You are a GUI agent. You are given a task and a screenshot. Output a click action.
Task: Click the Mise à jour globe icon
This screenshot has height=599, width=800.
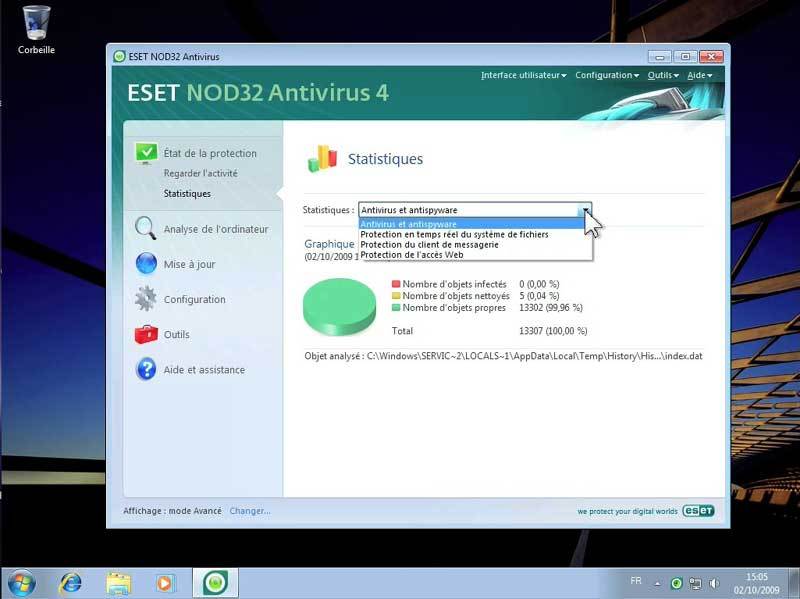point(146,264)
